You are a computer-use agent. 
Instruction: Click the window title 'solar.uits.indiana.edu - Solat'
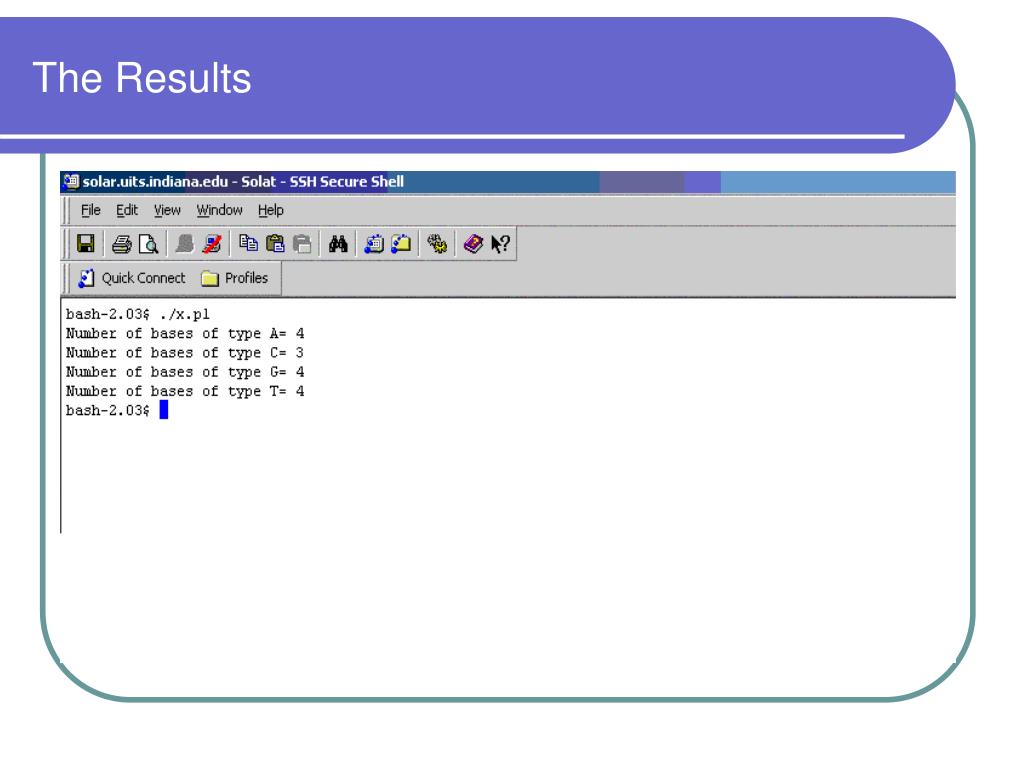click(x=180, y=182)
